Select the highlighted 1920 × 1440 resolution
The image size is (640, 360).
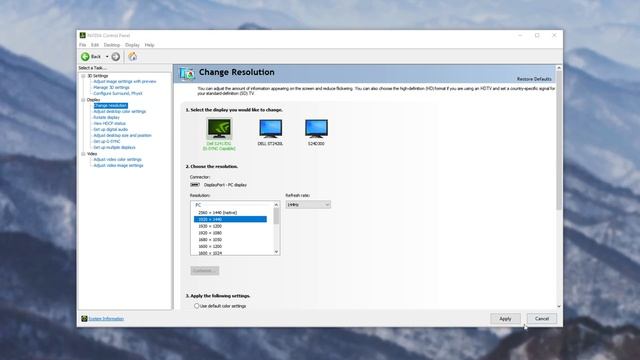point(231,219)
